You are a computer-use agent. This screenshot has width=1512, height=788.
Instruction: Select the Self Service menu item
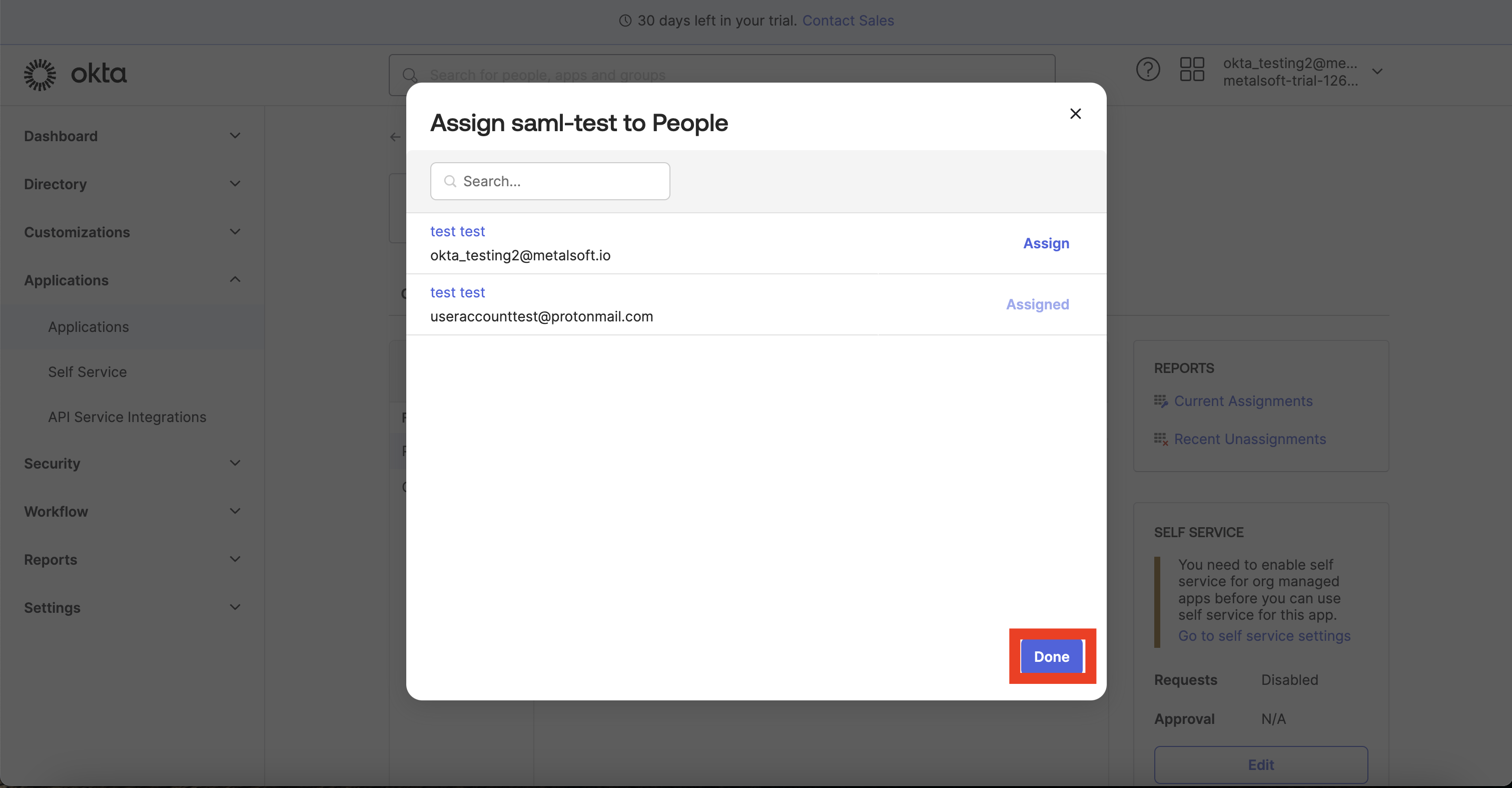coord(88,371)
